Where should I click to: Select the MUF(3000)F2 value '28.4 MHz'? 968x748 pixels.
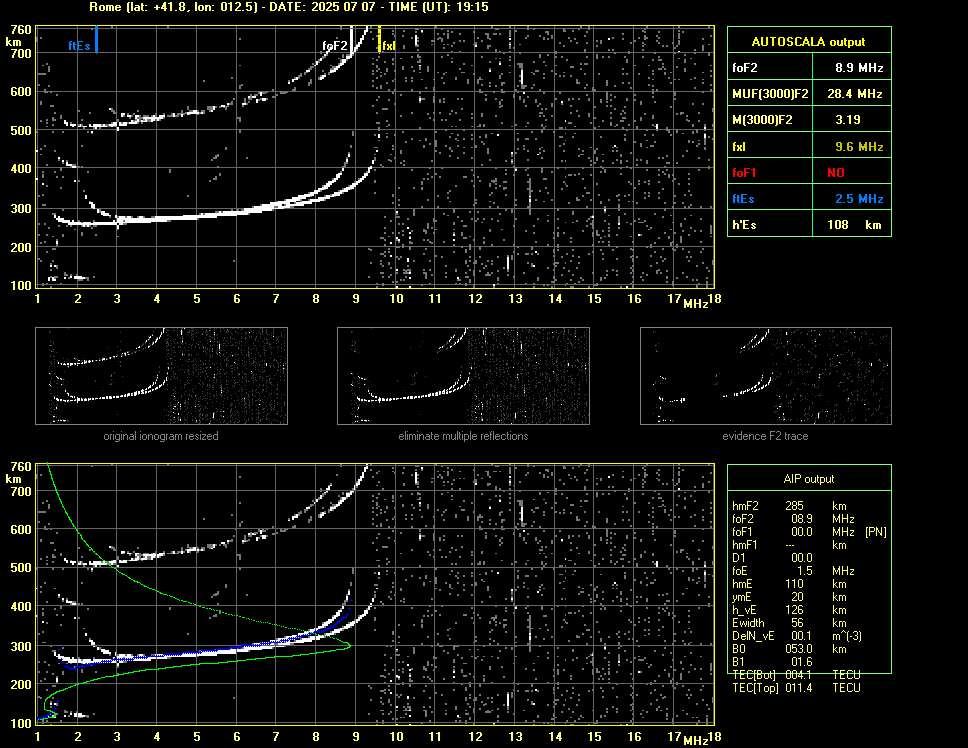pos(855,94)
